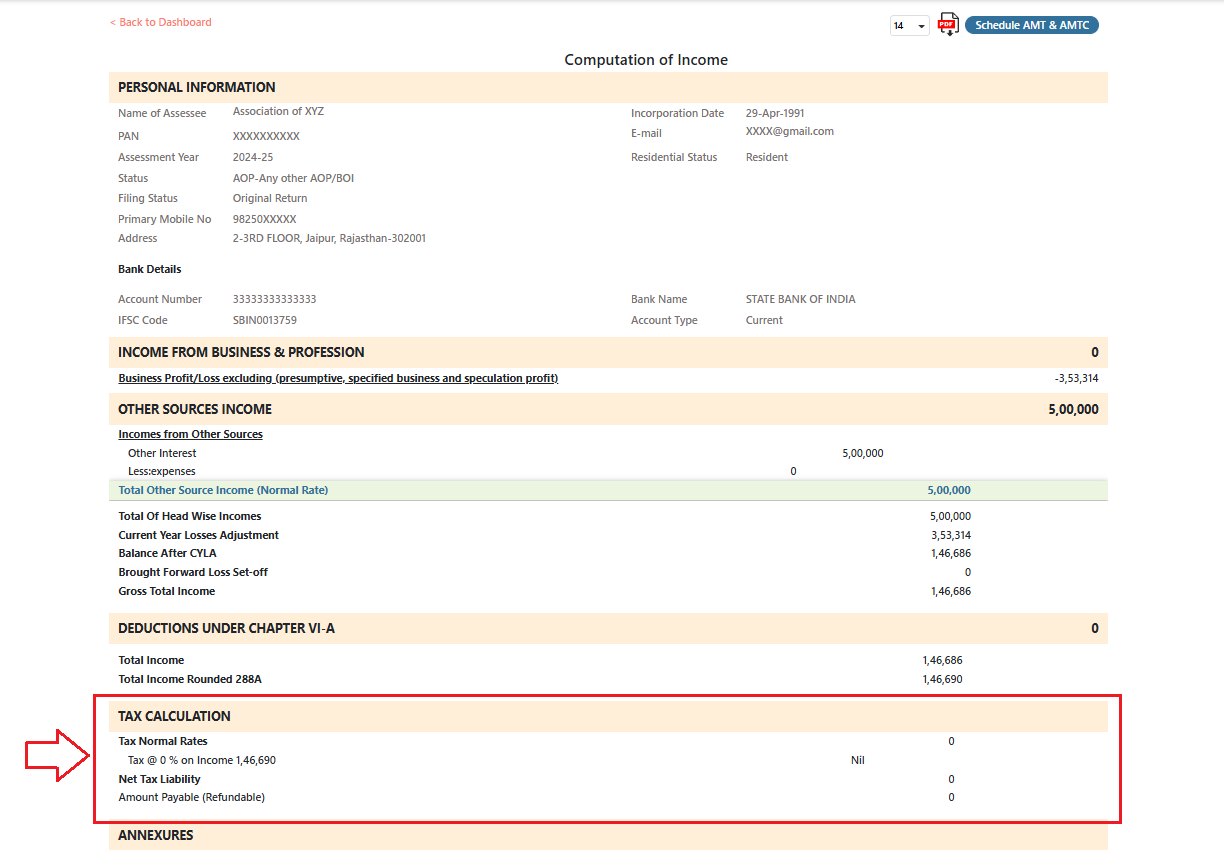This screenshot has height=853, width=1224.
Task: Click the ANNEXURES section header
Action: pyautogui.click(x=608, y=835)
